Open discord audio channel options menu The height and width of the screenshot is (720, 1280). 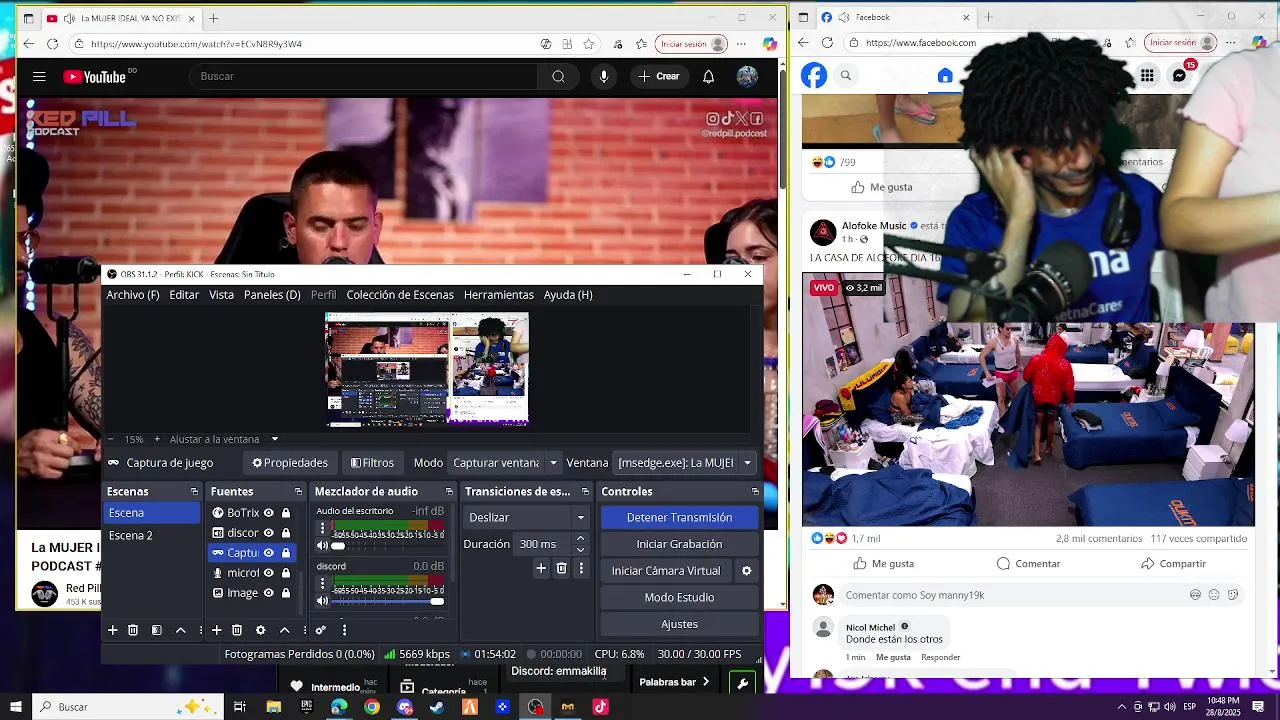tap(322, 583)
